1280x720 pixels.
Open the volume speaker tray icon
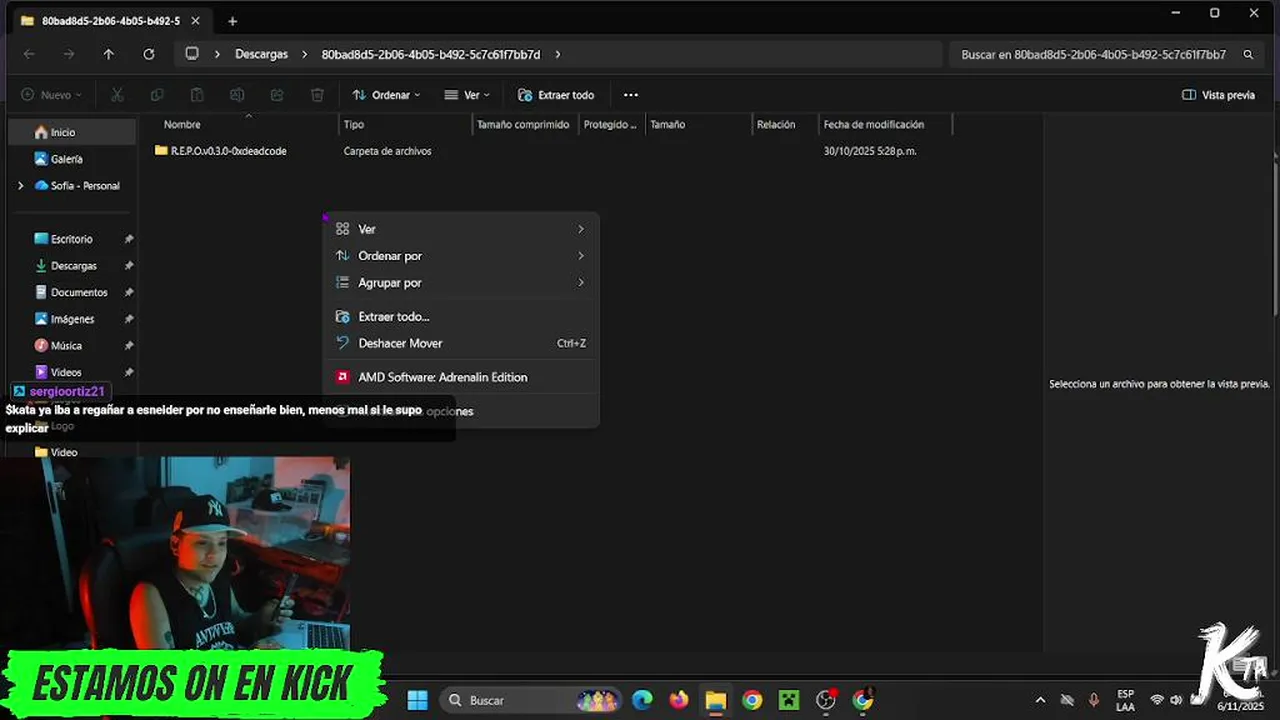(1176, 700)
